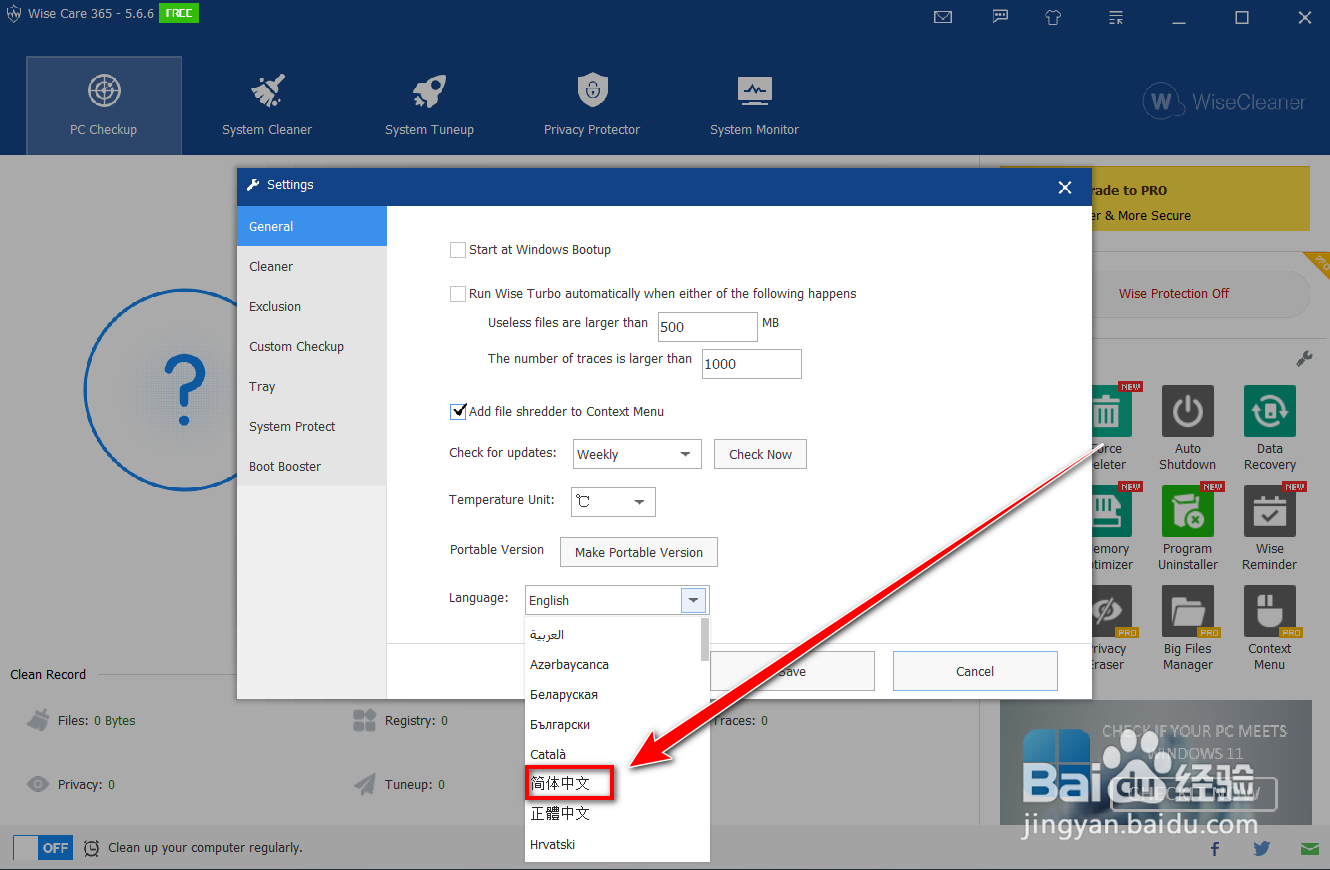Click the FREE edition badge in title bar

pyautogui.click(x=179, y=14)
